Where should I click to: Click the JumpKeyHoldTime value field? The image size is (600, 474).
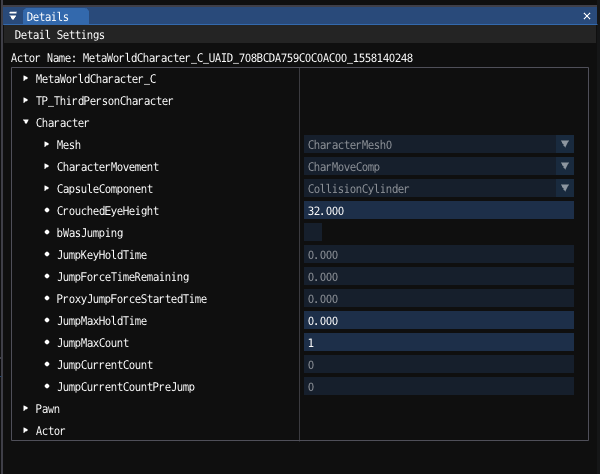(439, 254)
